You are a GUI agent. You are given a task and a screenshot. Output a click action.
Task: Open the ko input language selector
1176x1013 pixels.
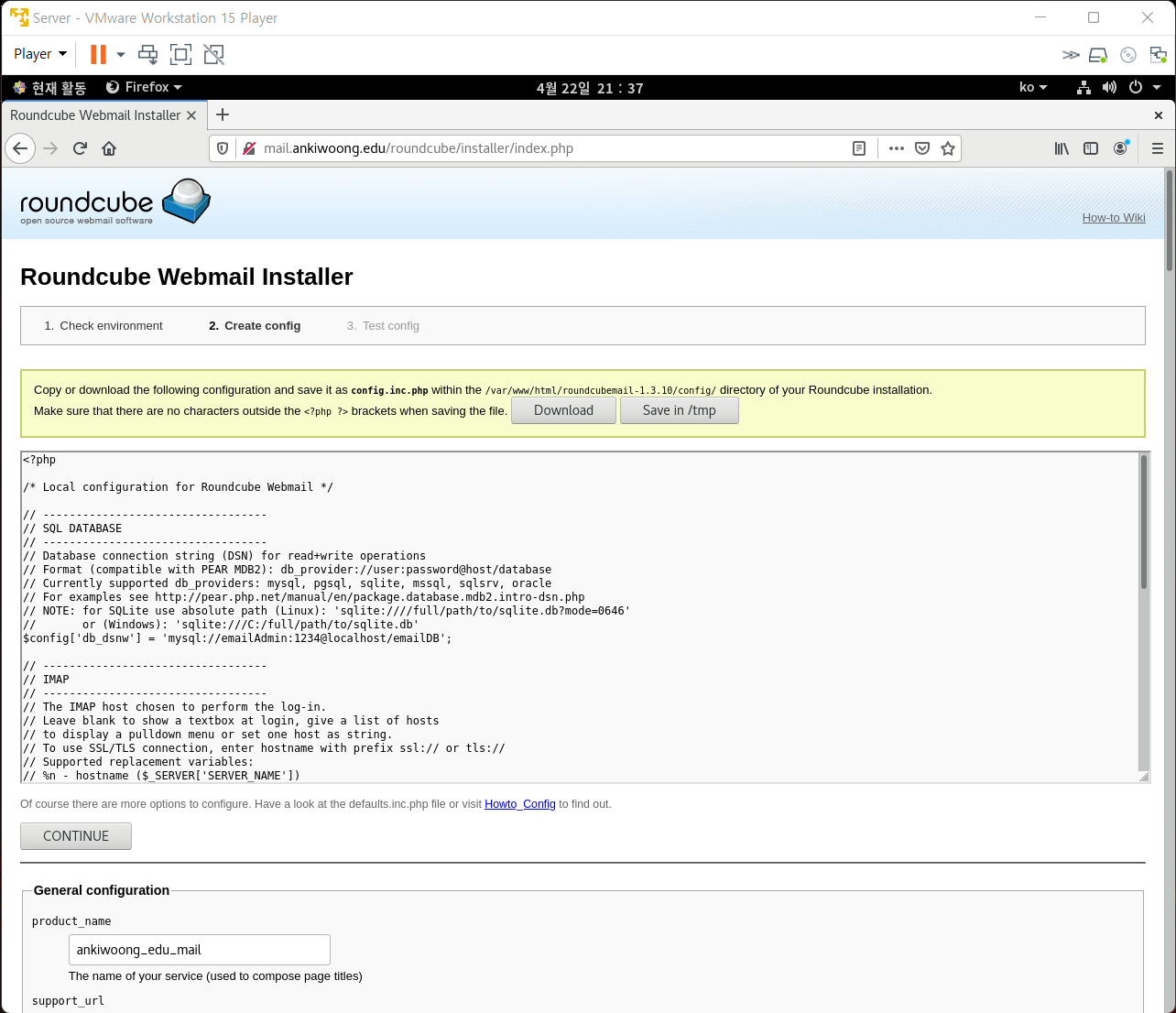coord(1033,87)
